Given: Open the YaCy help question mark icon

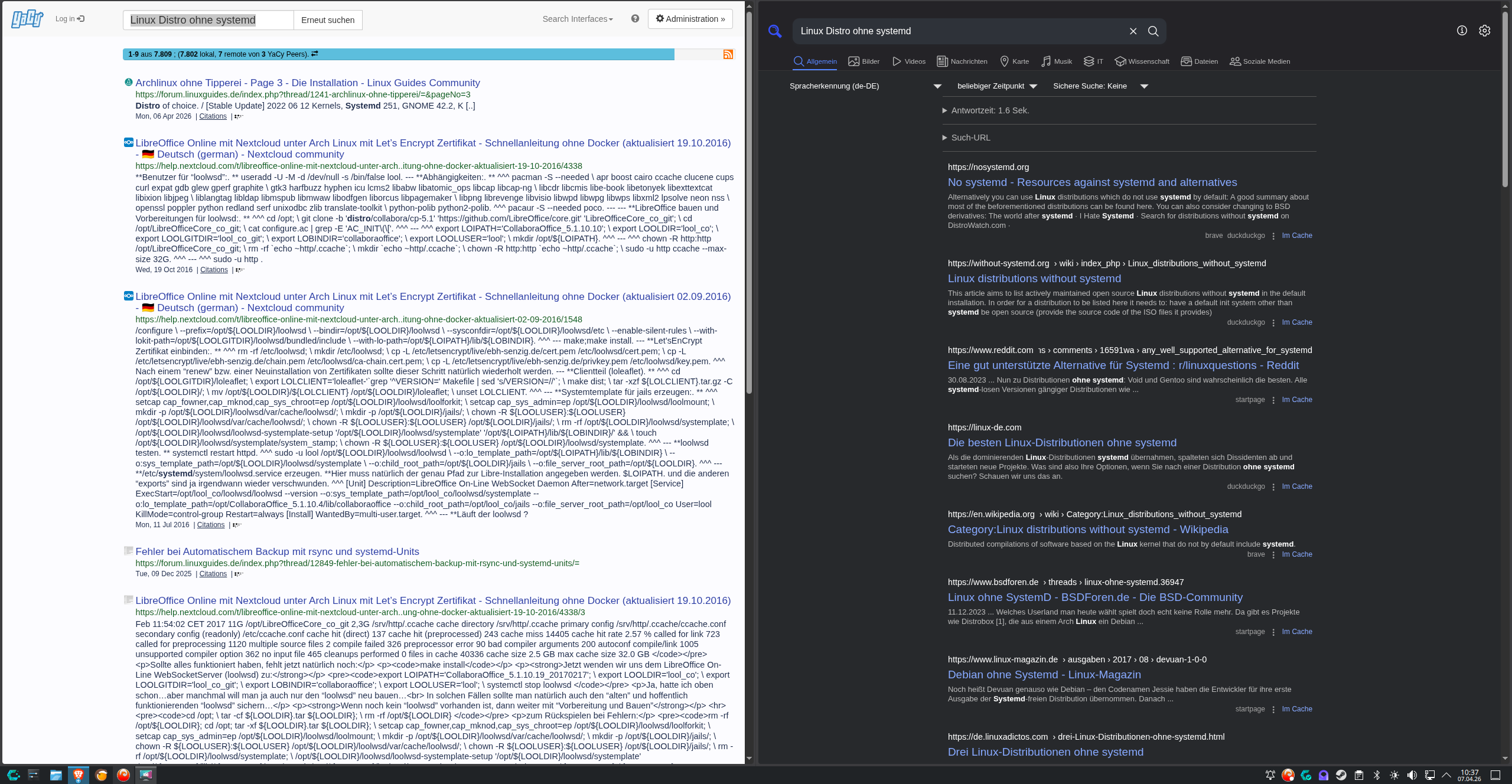Looking at the screenshot, I should click(x=635, y=19).
